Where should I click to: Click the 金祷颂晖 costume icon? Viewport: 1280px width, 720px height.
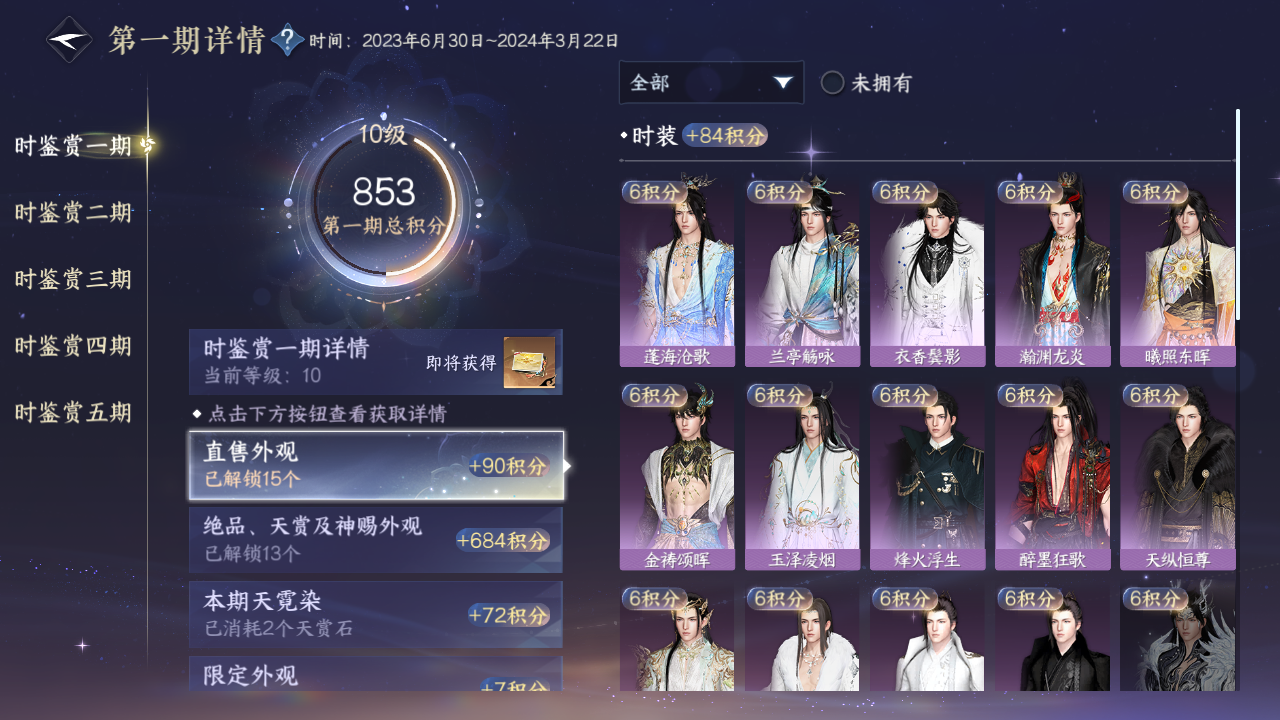click(677, 476)
